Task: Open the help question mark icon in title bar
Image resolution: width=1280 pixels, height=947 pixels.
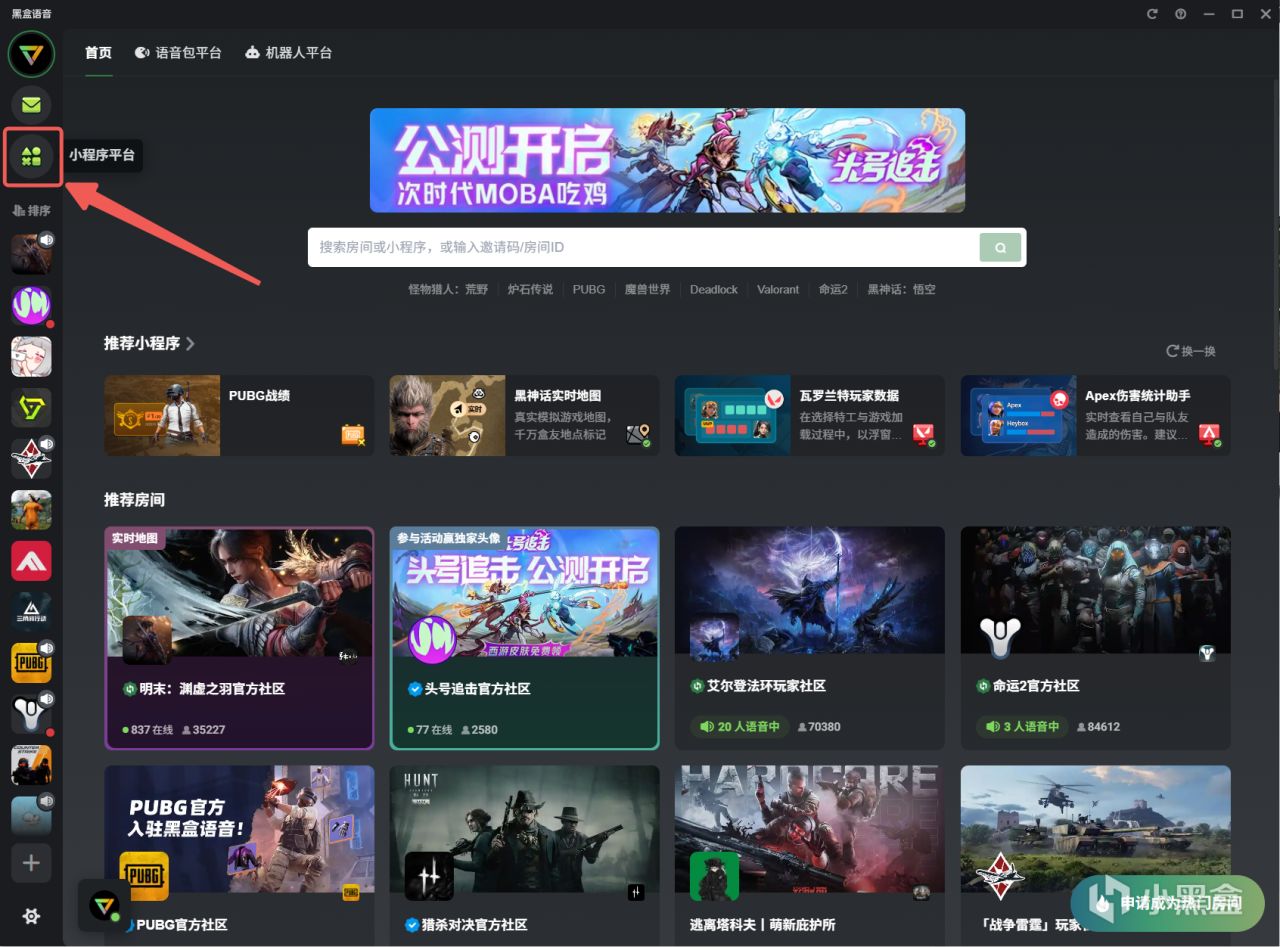Action: [1181, 14]
